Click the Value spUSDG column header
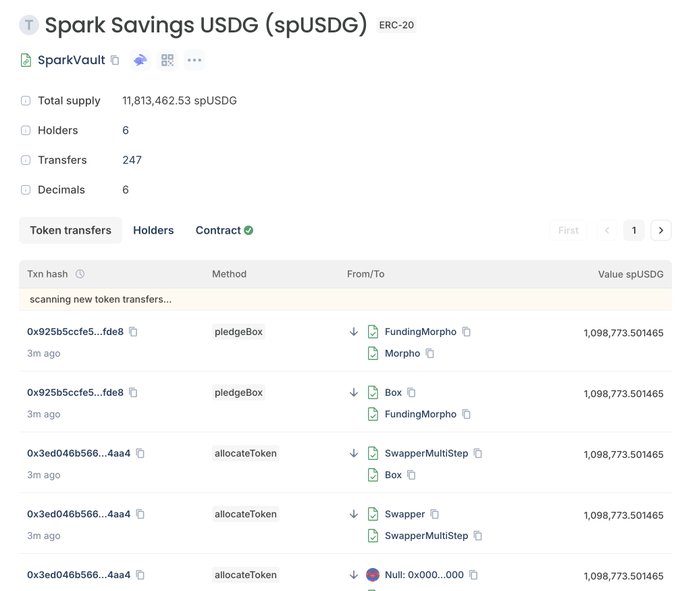This screenshot has height=591, width=680. pyautogui.click(x=631, y=274)
